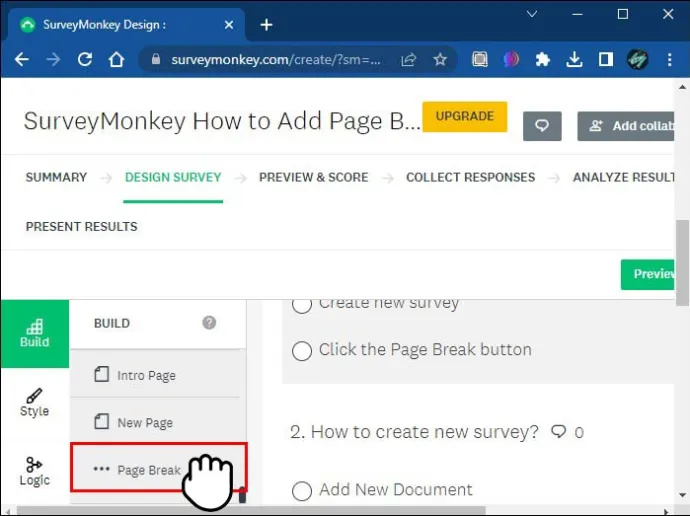Image resolution: width=690 pixels, height=516 pixels.
Task: Open the tab search chevron in title bar
Action: [532, 14]
